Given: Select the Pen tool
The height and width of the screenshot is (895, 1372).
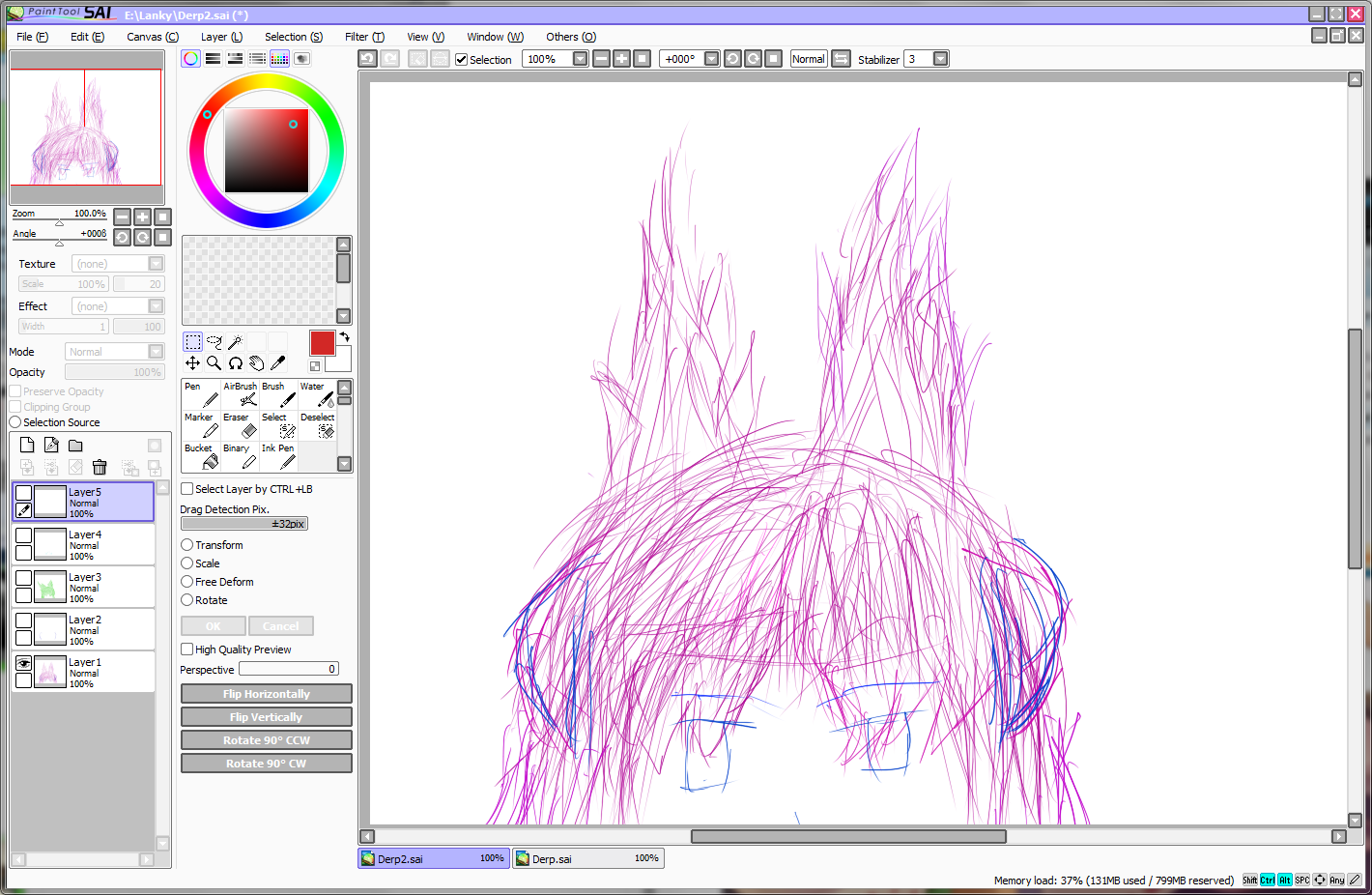Looking at the screenshot, I should (x=201, y=394).
